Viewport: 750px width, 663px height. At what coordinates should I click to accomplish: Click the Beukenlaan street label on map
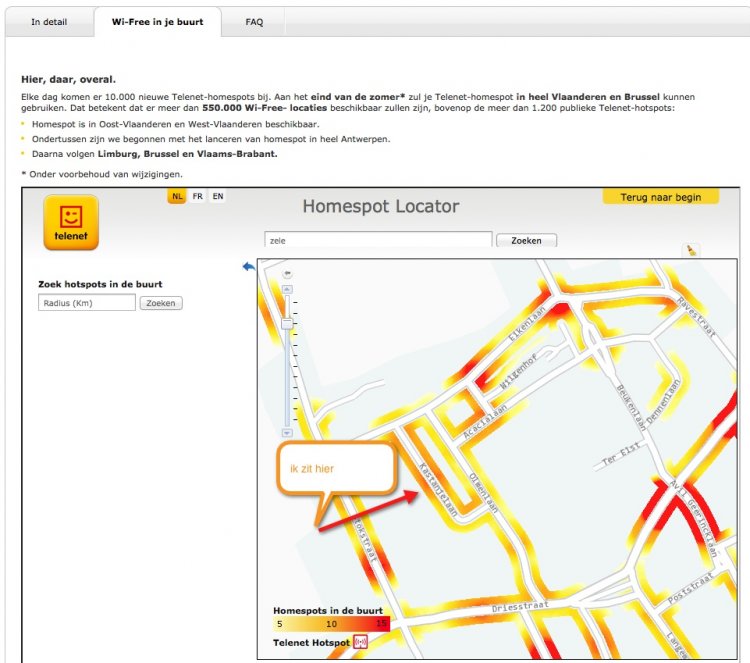click(x=631, y=407)
